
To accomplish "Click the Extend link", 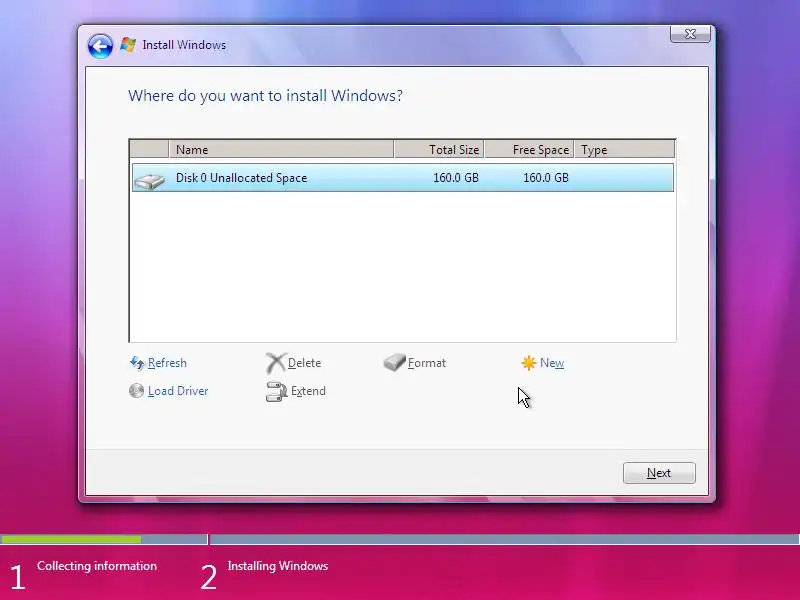I will [308, 391].
